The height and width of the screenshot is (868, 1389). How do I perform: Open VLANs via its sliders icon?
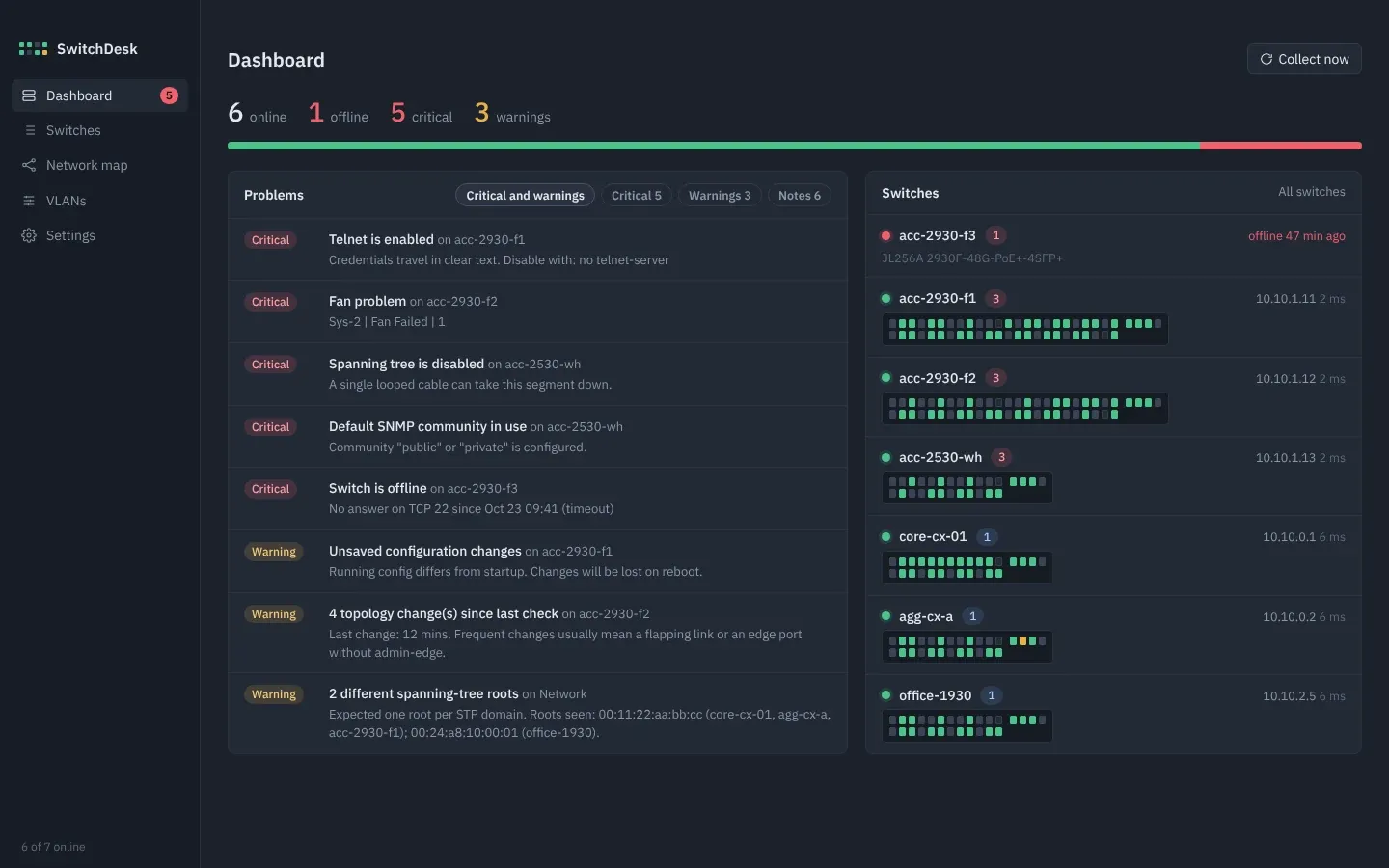(29, 201)
